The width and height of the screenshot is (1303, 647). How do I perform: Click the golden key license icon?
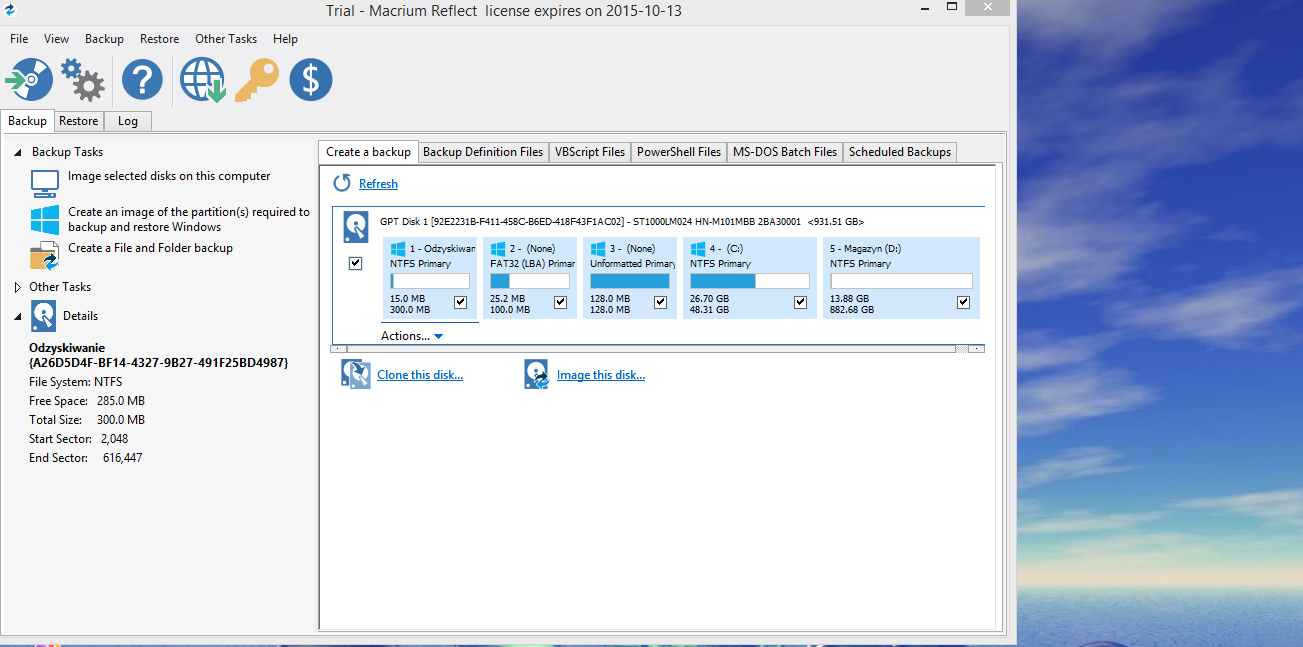click(x=255, y=80)
